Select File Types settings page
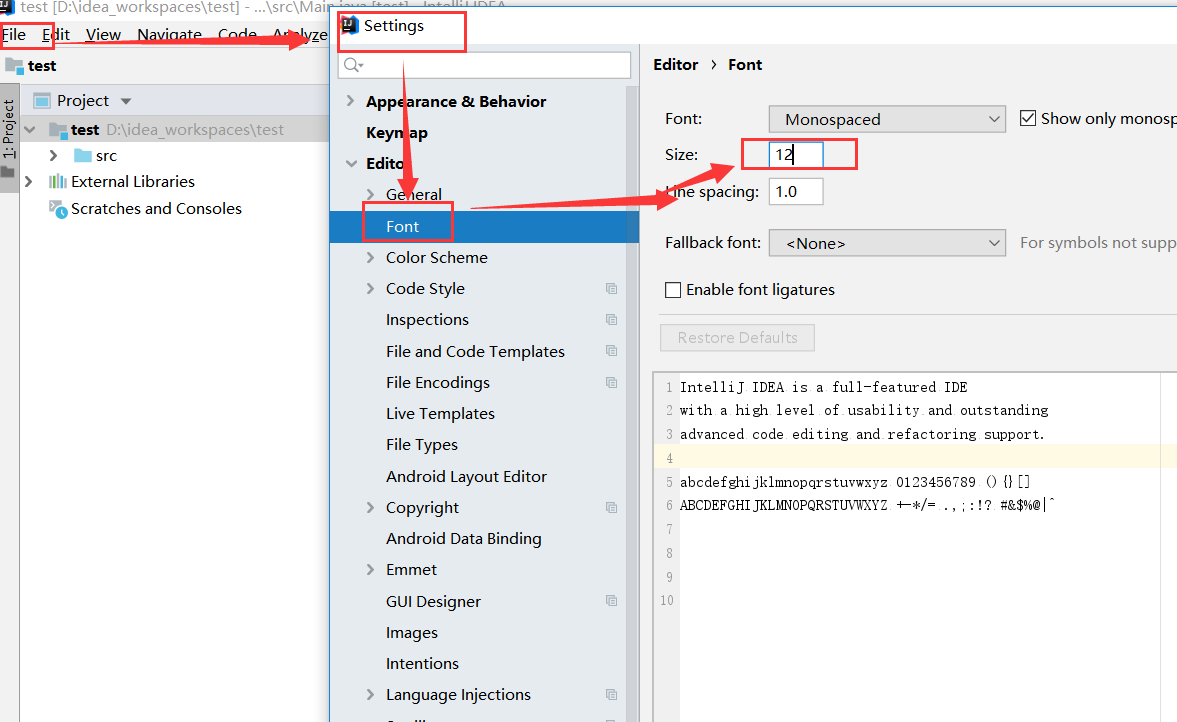Viewport: 1177px width, 722px height. tap(422, 445)
